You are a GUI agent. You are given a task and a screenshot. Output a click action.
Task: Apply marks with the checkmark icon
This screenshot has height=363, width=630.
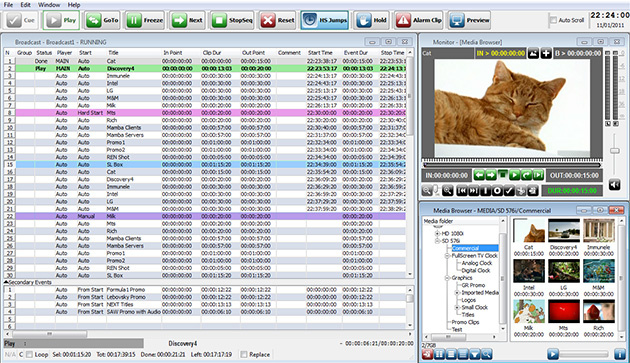(509, 191)
